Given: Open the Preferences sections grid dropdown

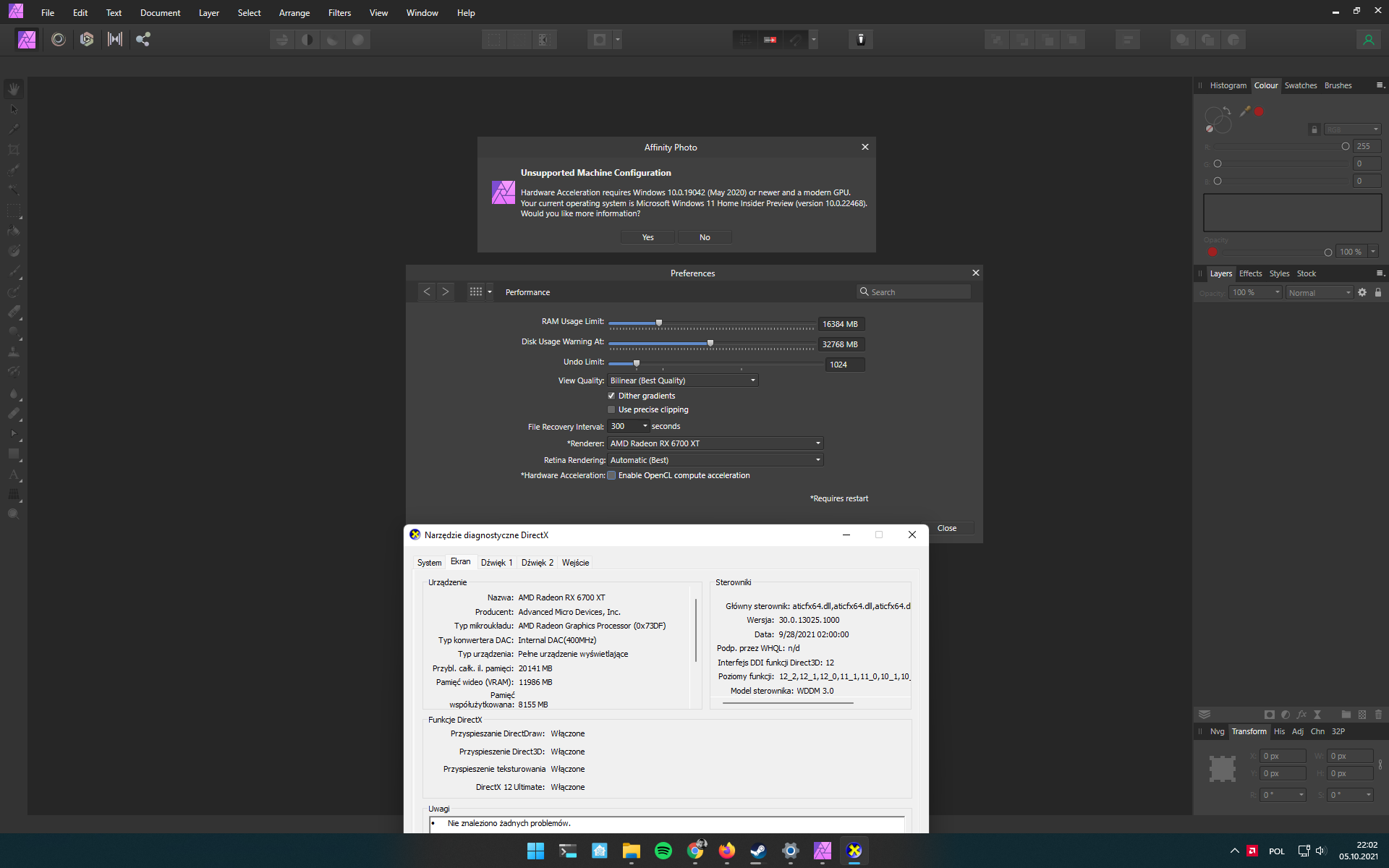Looking at the screenshot, I should pyautogui.click(x=480, y=292).
